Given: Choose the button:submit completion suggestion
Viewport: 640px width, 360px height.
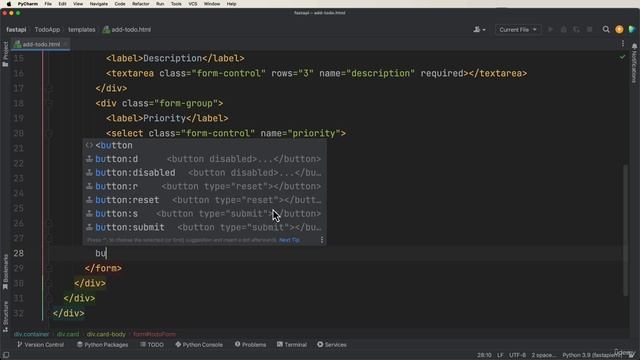Looking at the screenshot, I should [204, 227].
